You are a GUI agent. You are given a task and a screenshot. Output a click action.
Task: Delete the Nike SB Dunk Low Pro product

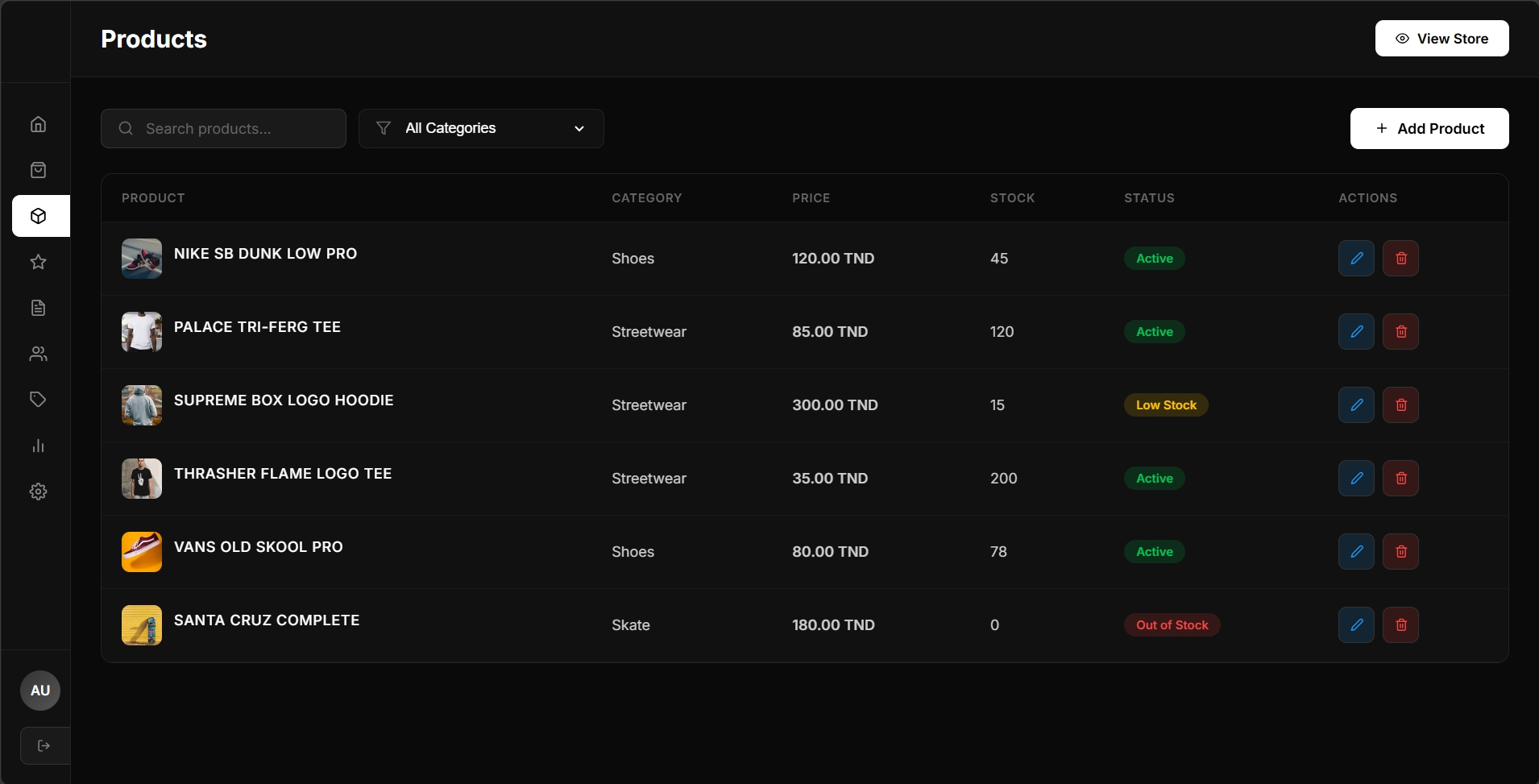pyautogui.click(x=1401, y=259)
